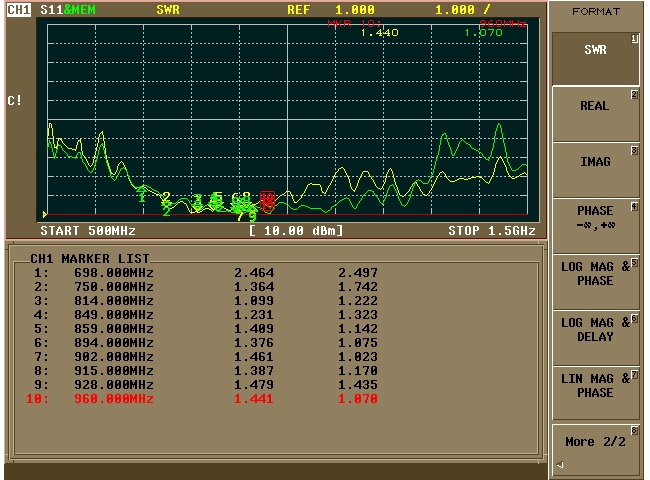Select LOG MAG & DELAY softkey

point(596,339)
